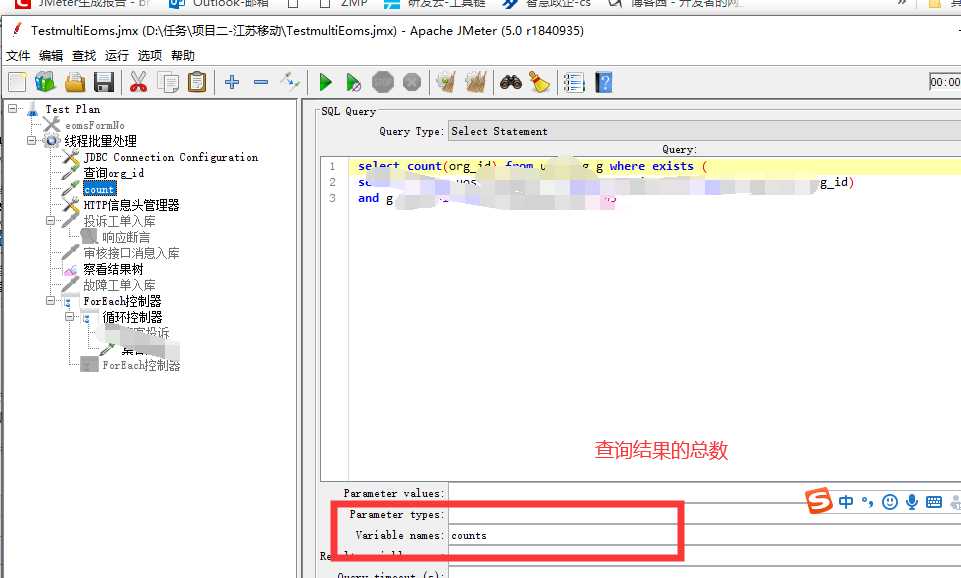Screen dimensions: 961x578
Task: Select JDBC Connection Configuration tree item
Action: click(x=171, y=157)
